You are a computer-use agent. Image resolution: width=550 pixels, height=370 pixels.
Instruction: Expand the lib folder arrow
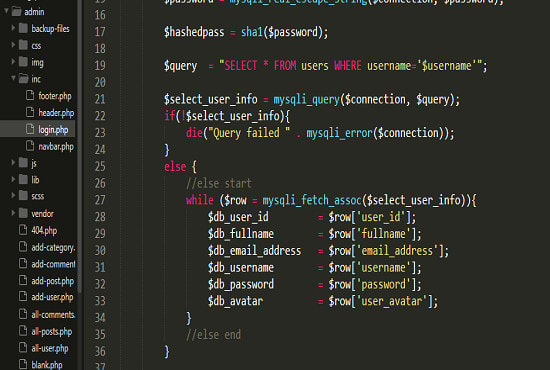coord(13,179)
